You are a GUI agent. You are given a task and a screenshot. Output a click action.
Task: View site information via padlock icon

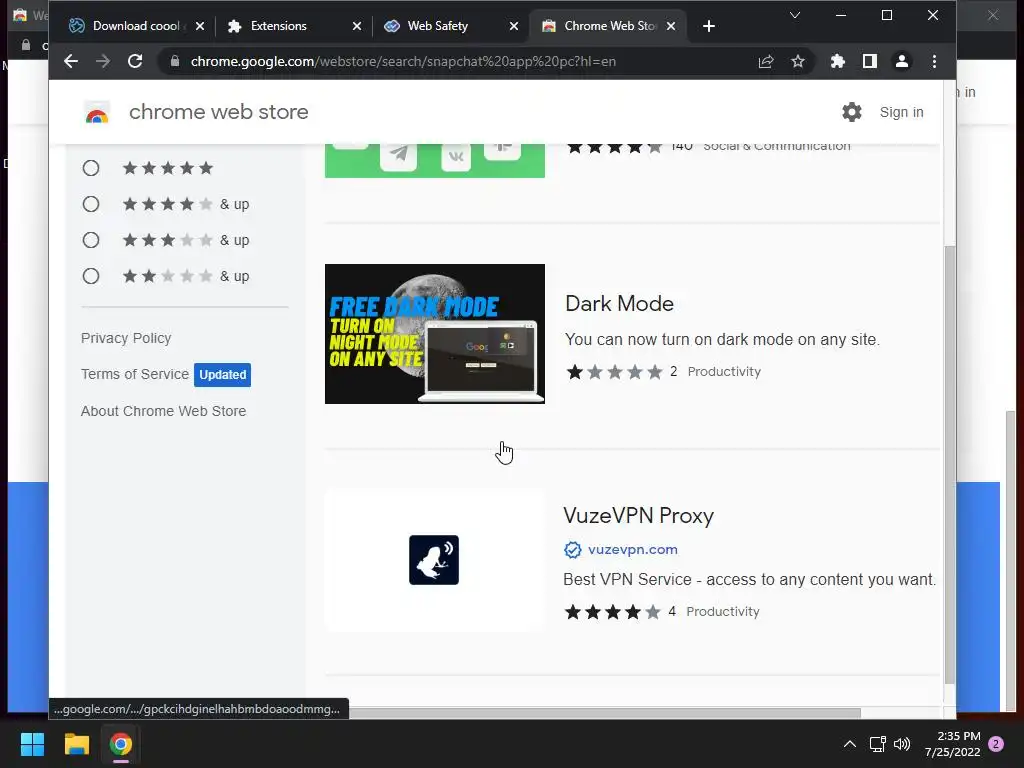coord(174,61)
